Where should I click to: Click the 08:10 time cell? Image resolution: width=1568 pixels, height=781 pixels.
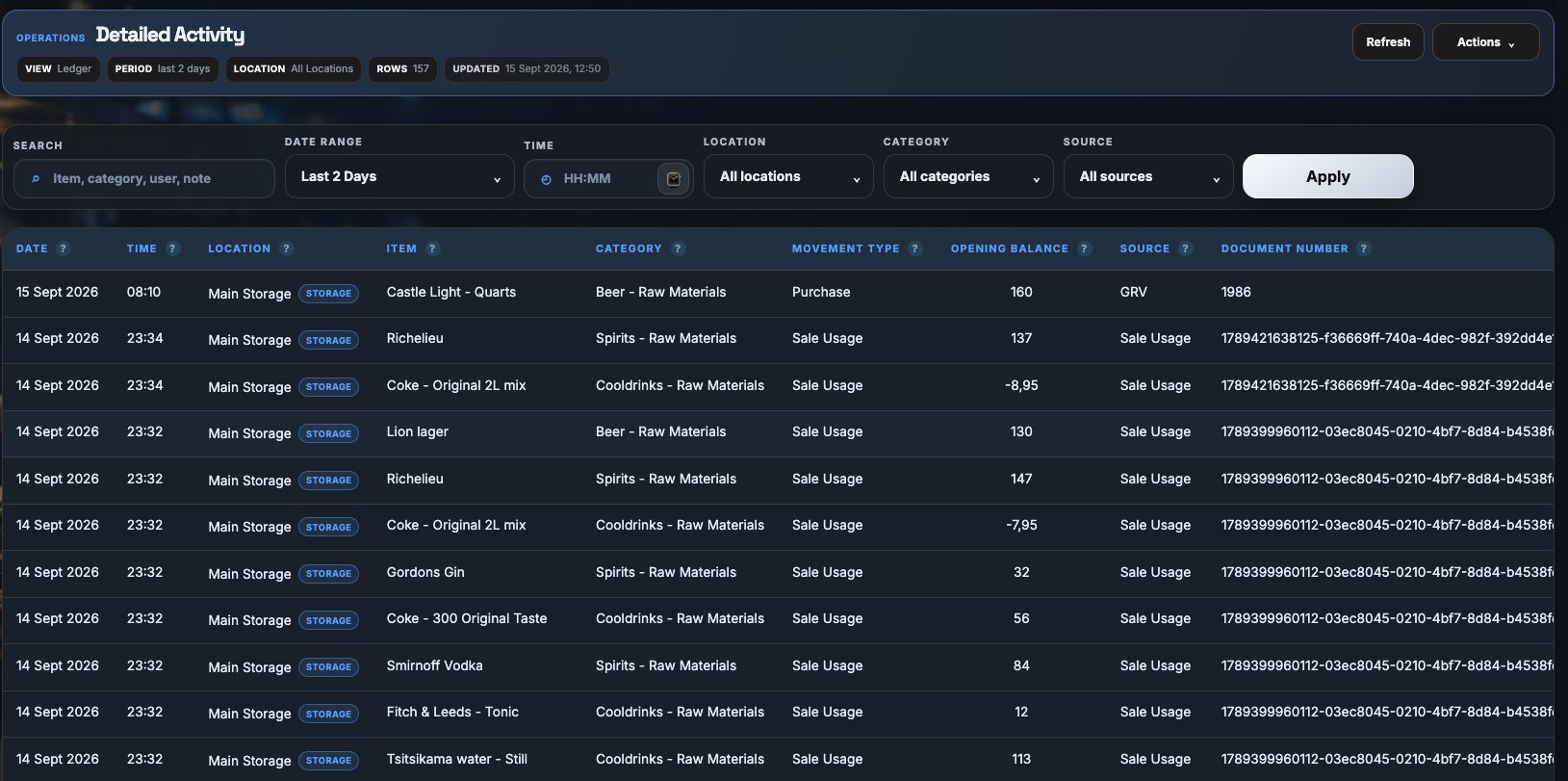tap(143, 292)
